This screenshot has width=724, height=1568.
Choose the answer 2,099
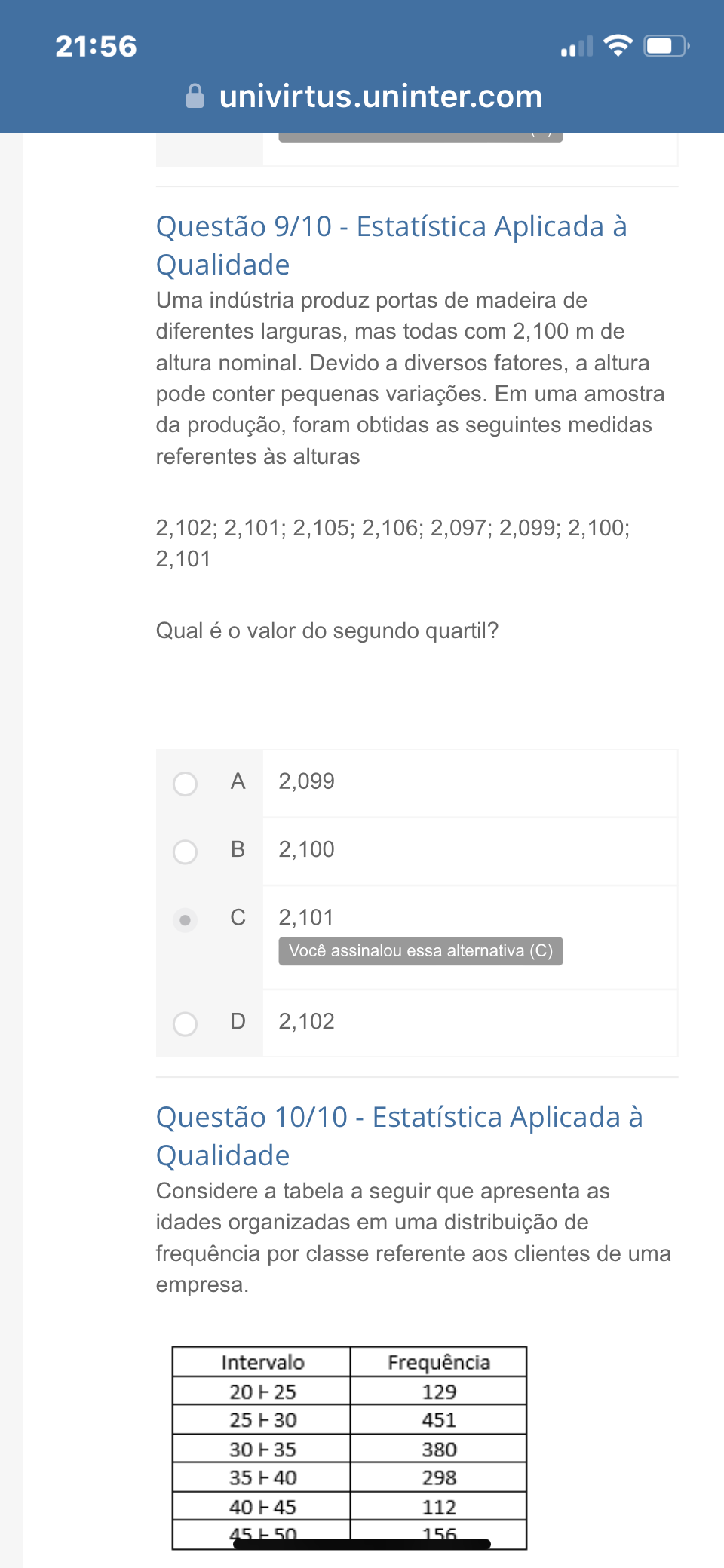pos(306,781)
